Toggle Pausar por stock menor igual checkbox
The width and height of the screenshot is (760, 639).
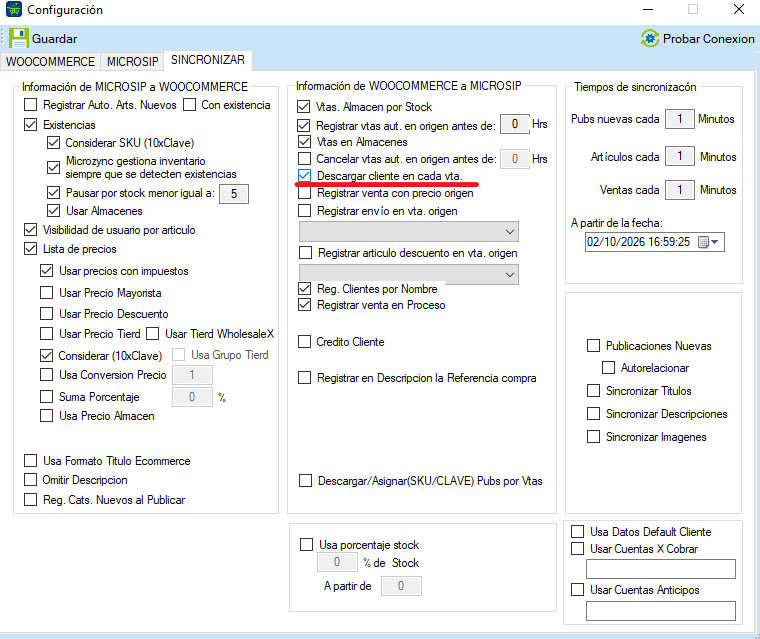[53, 192]
